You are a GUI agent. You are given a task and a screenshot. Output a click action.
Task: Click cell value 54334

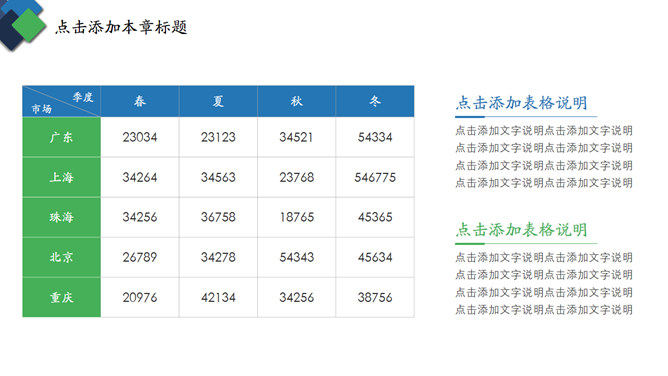375,137
